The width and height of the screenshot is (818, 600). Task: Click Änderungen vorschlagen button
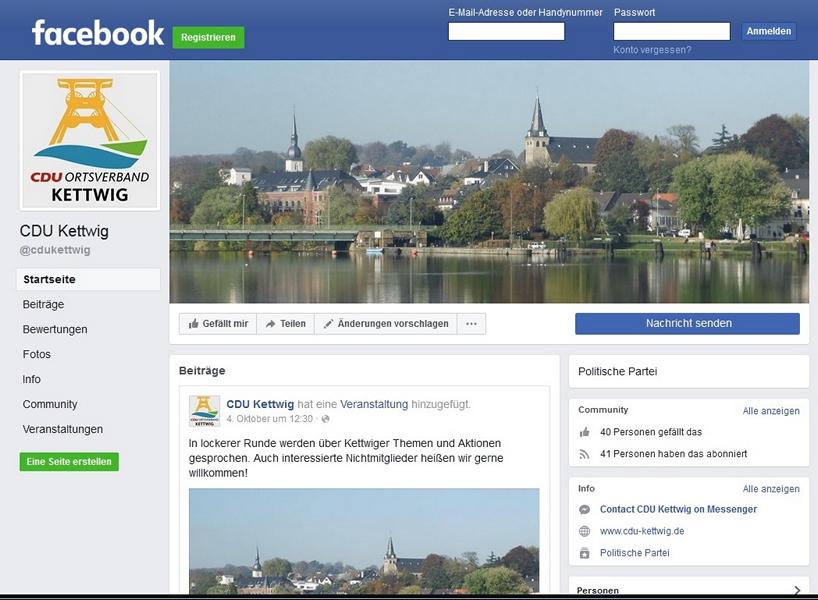click(x=386, y=323)
